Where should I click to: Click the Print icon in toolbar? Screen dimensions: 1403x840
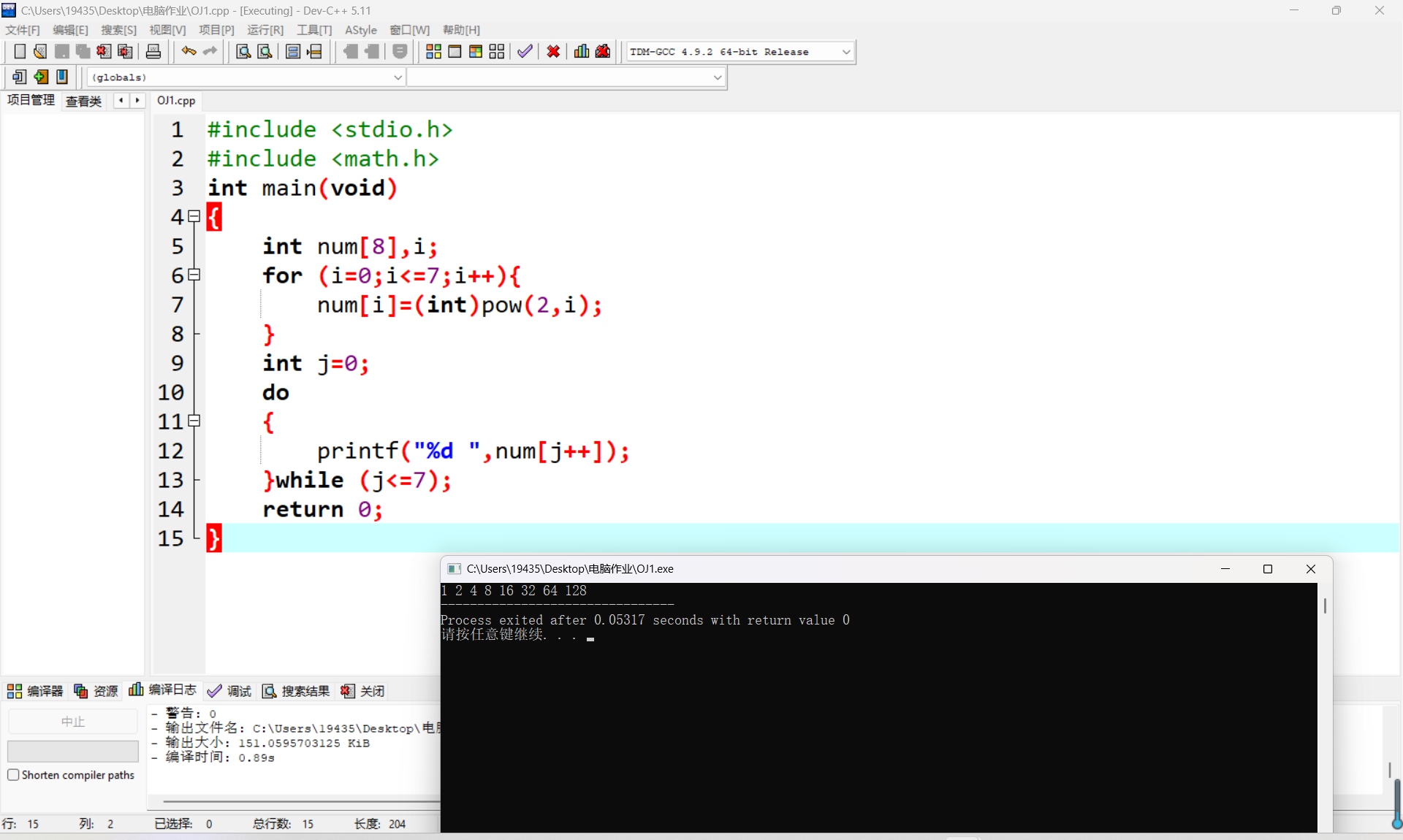coord(153,51)
